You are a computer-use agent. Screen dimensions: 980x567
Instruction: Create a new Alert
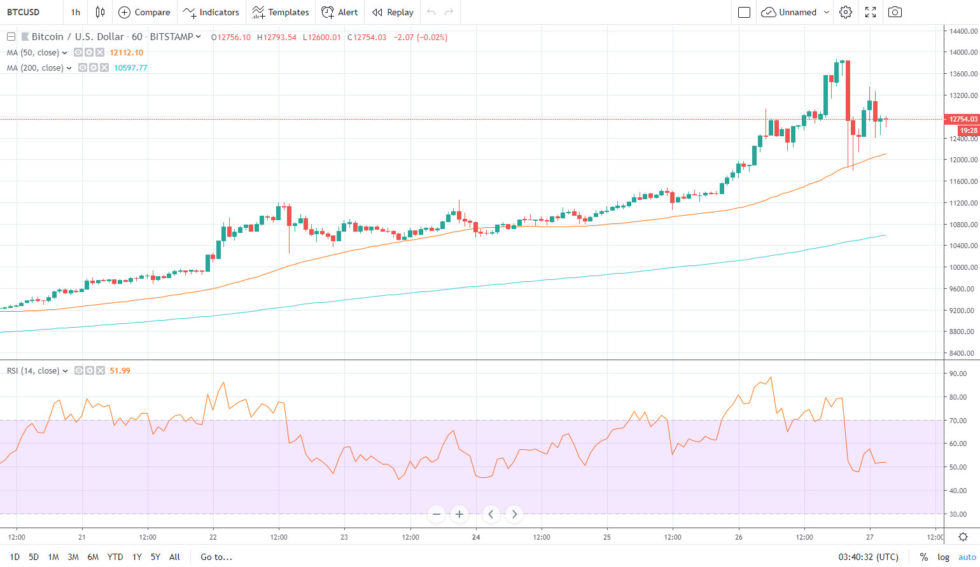339,12
